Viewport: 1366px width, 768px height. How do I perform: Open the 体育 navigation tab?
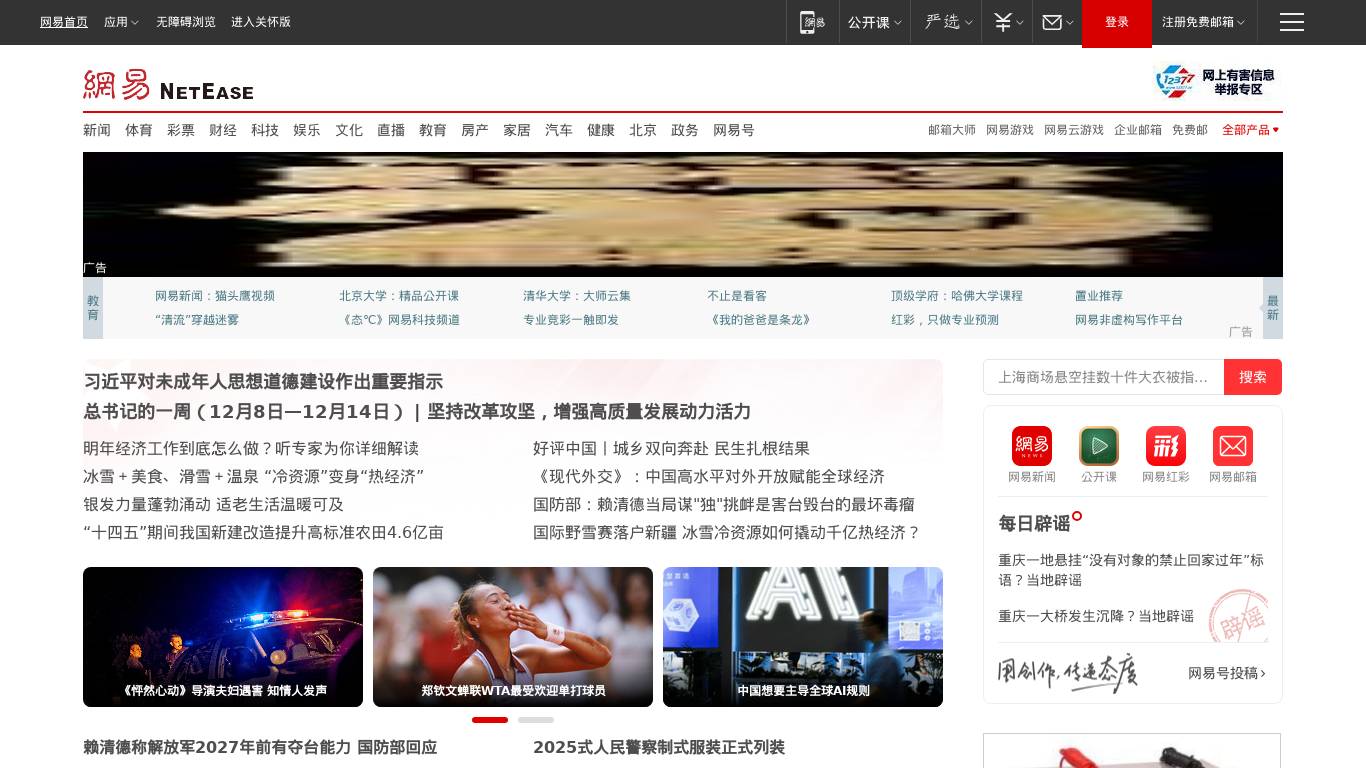(x=139, y=130)
